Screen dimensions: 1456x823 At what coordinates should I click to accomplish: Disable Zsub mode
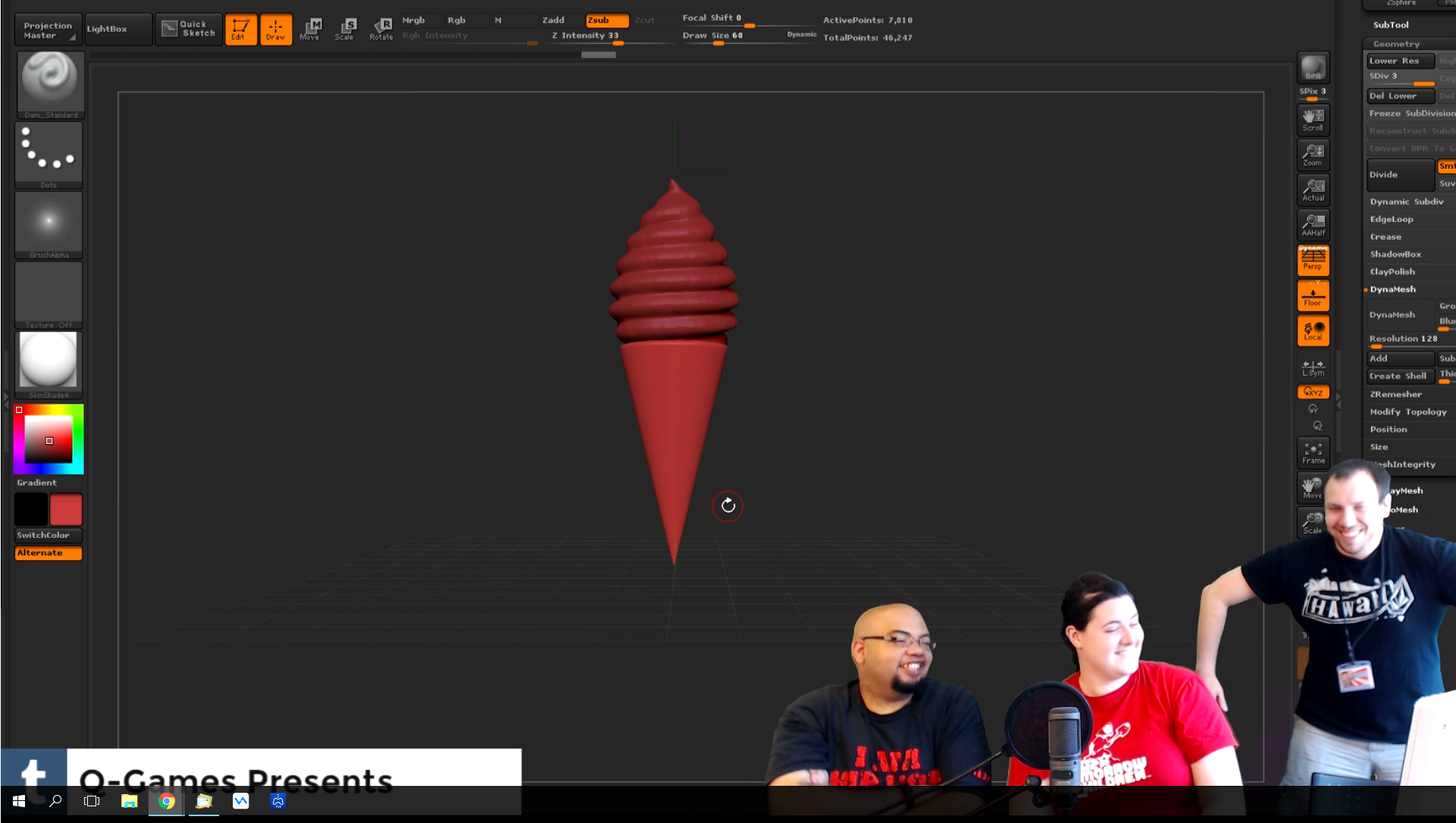606,20
